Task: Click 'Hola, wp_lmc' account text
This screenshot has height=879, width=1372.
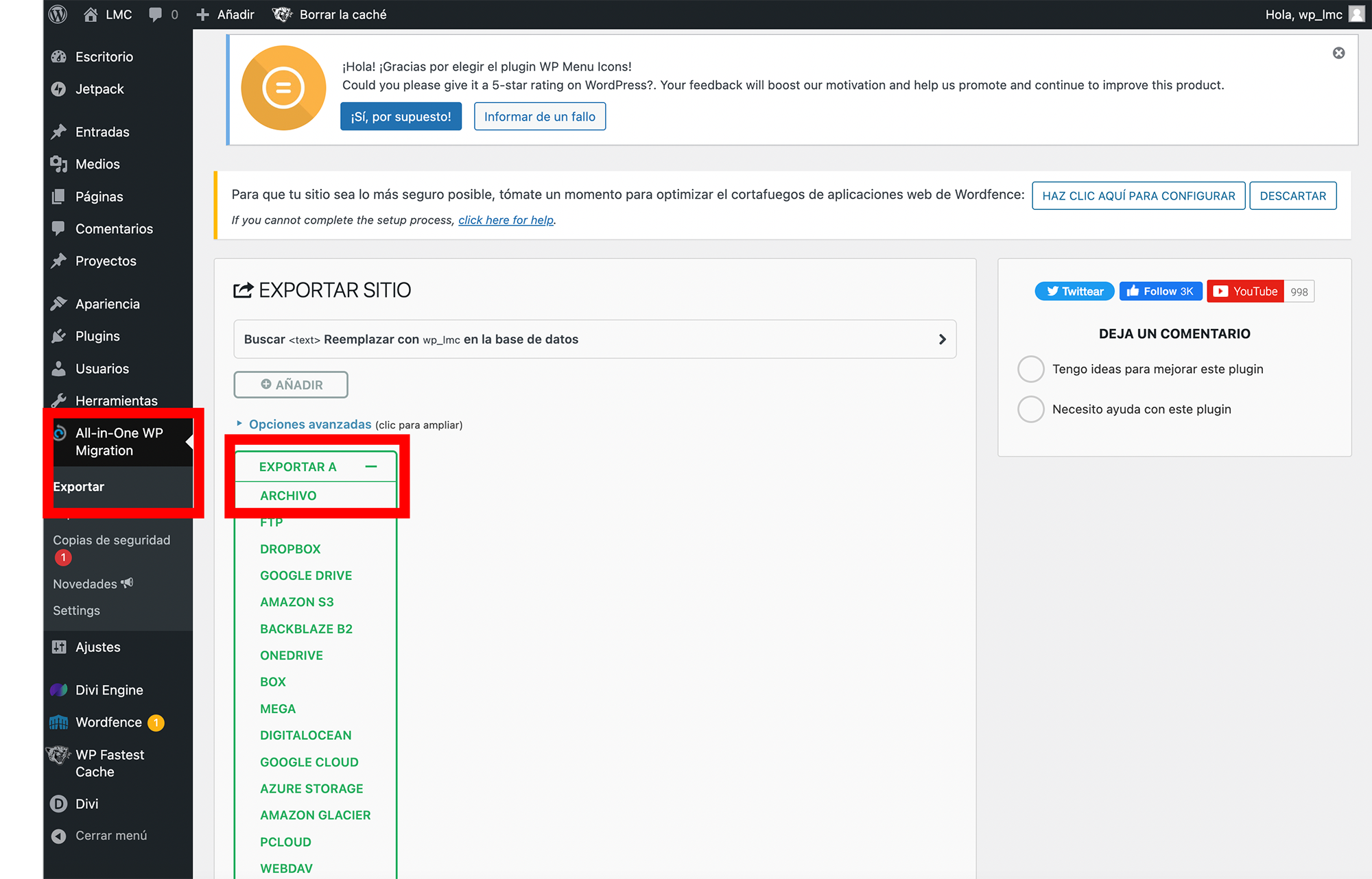Action: 1303,14
